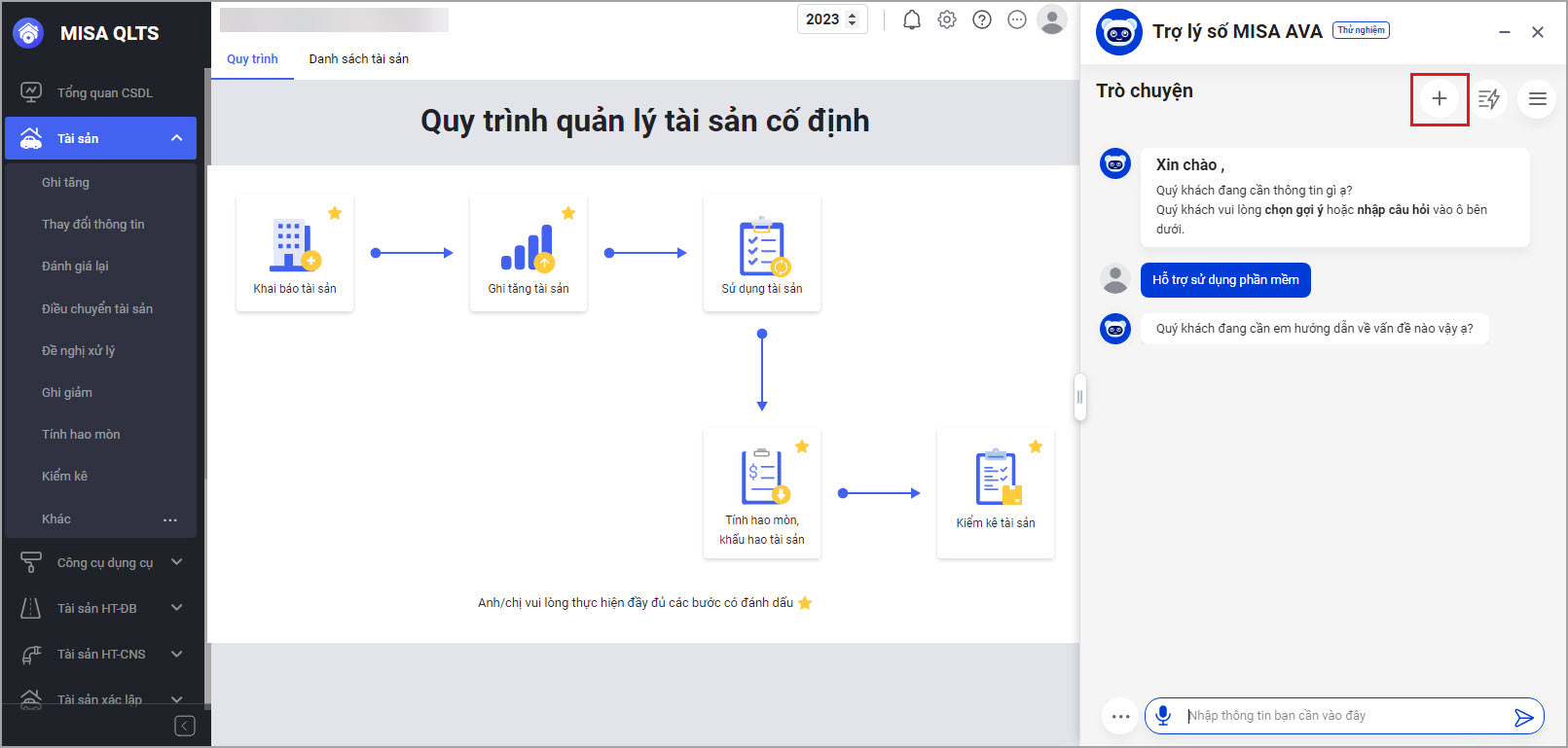Click the Khác more-options dots
Image resolution: width=1568 pixels, height=748 pixels.
(170, 519)
